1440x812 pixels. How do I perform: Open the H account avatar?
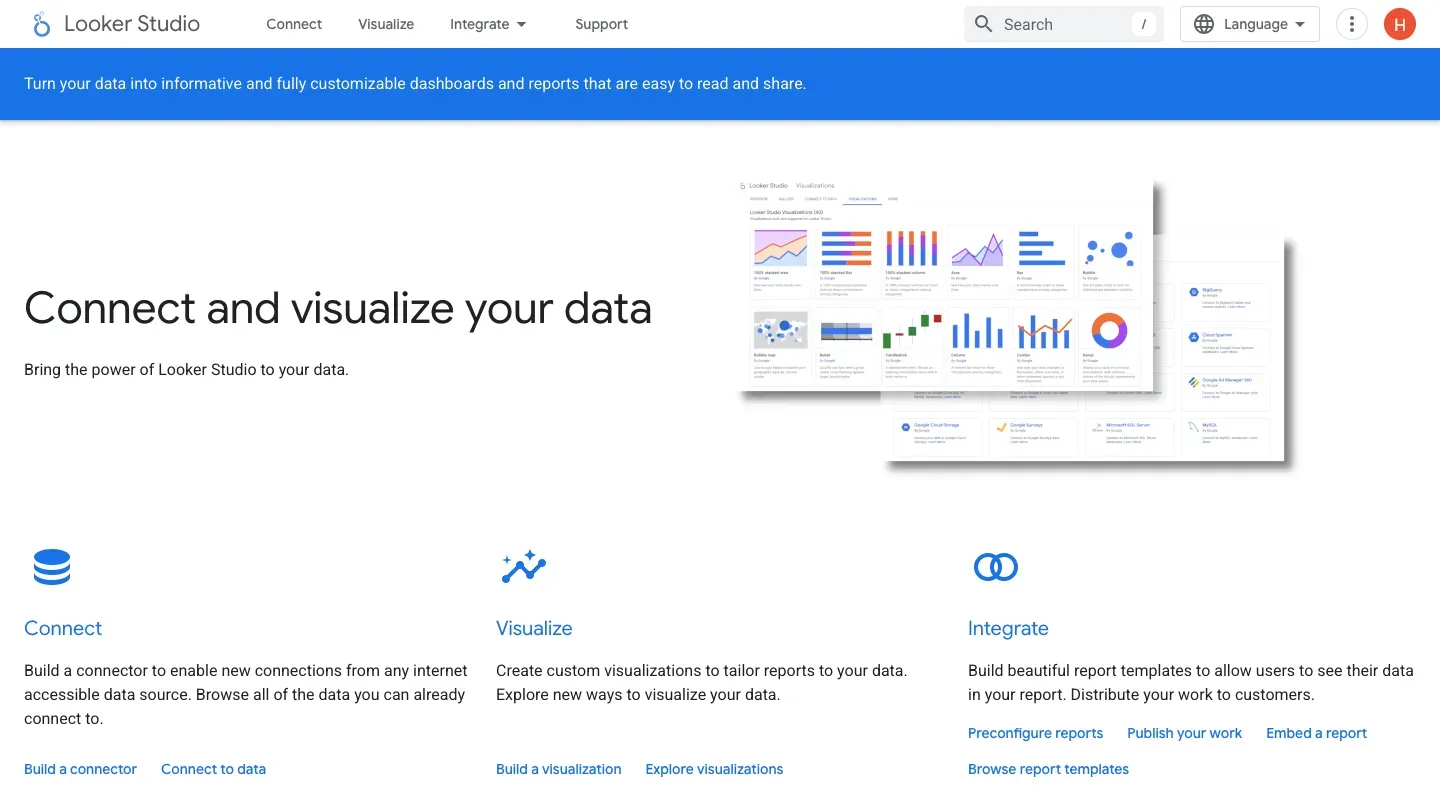pyautogui.click(x=1400, y=24)
